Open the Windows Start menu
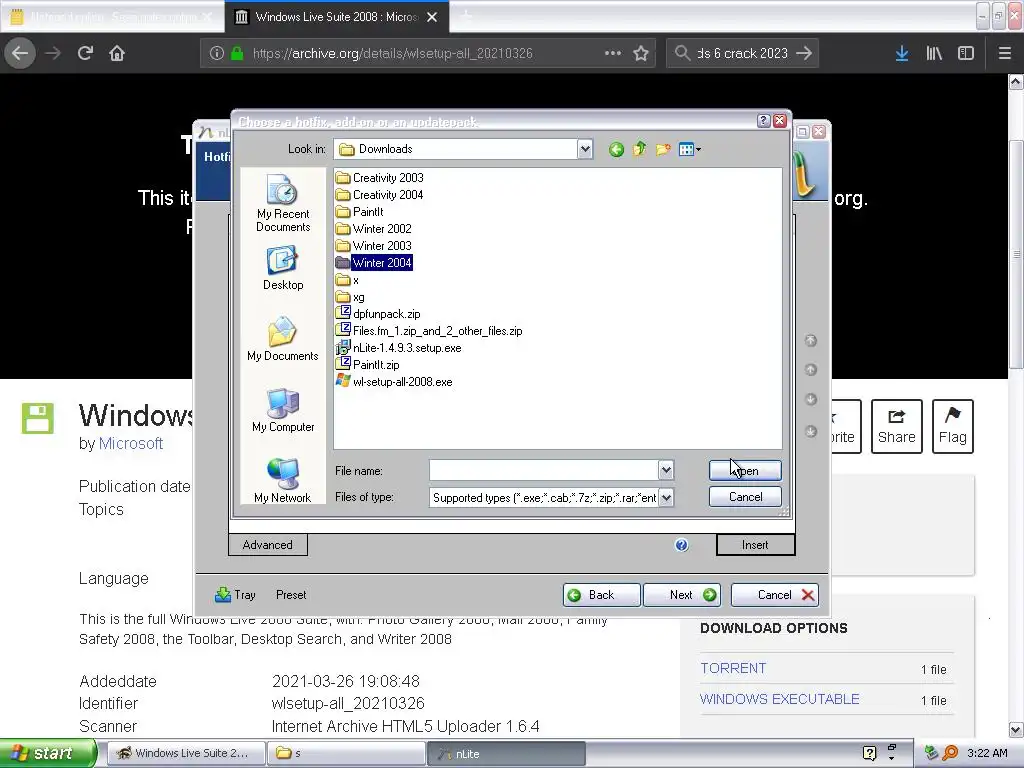Image resolution: width=1024 pixels, height=768 pixels. coord(47,754)
